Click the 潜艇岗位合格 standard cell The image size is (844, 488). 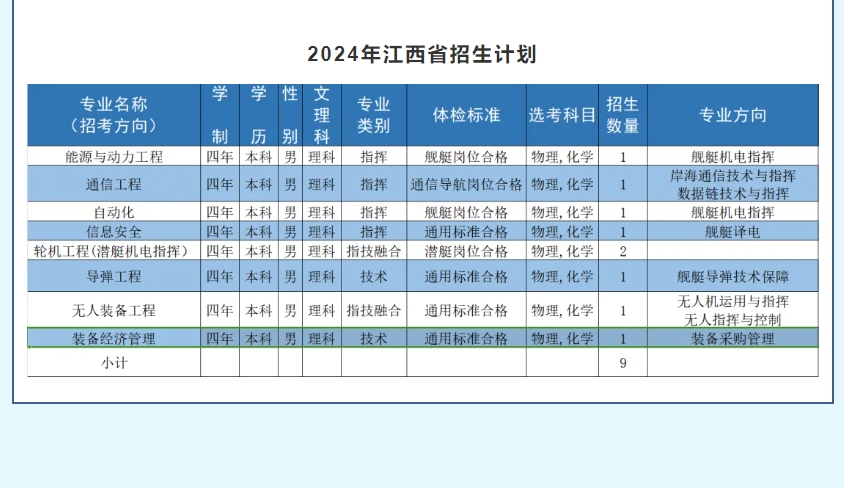(466, 250)
